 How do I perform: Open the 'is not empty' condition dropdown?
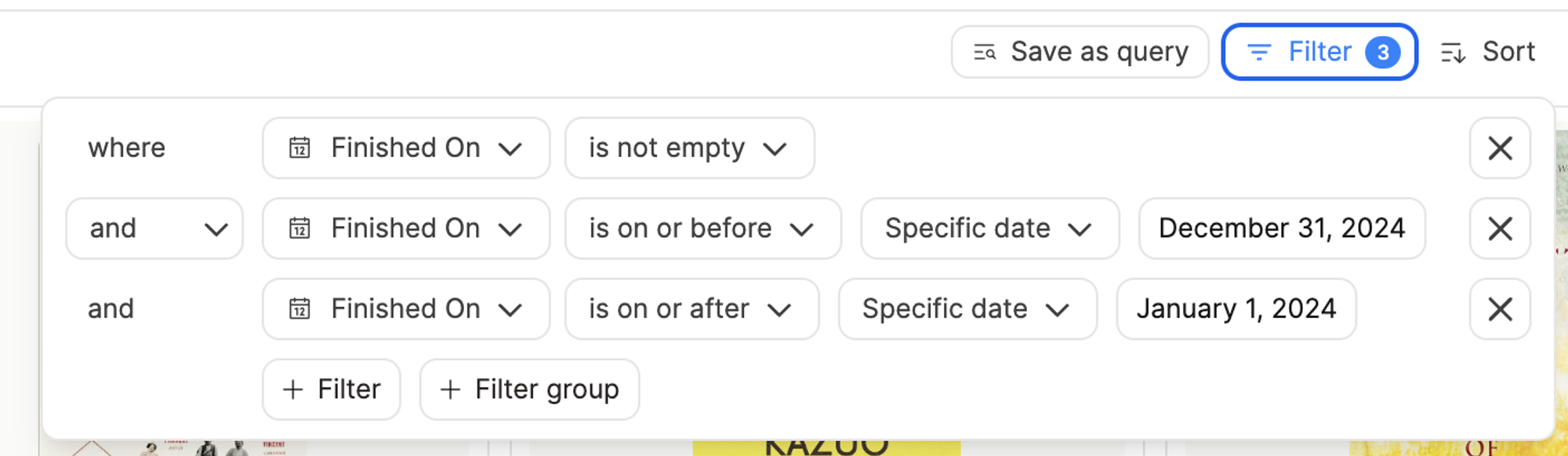click(x=690, y=148)
